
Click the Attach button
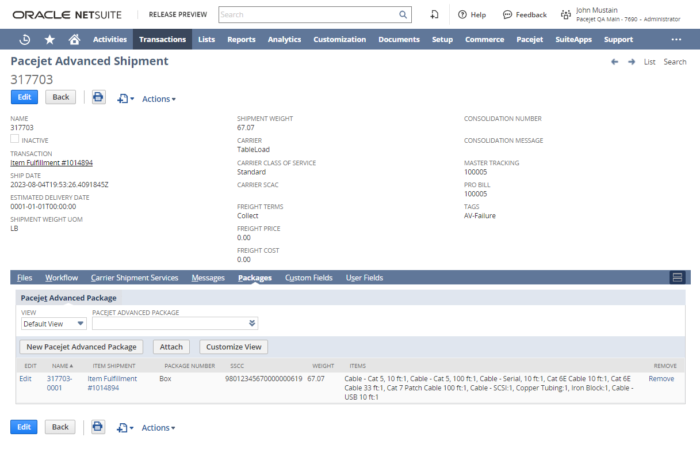pos(171,347)
